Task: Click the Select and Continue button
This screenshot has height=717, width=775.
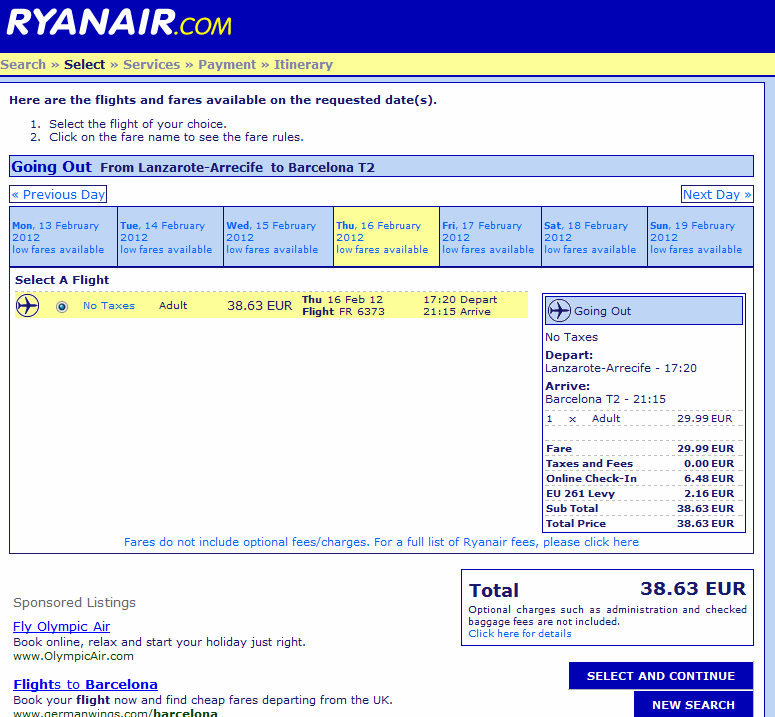Action: click(661, 676)
